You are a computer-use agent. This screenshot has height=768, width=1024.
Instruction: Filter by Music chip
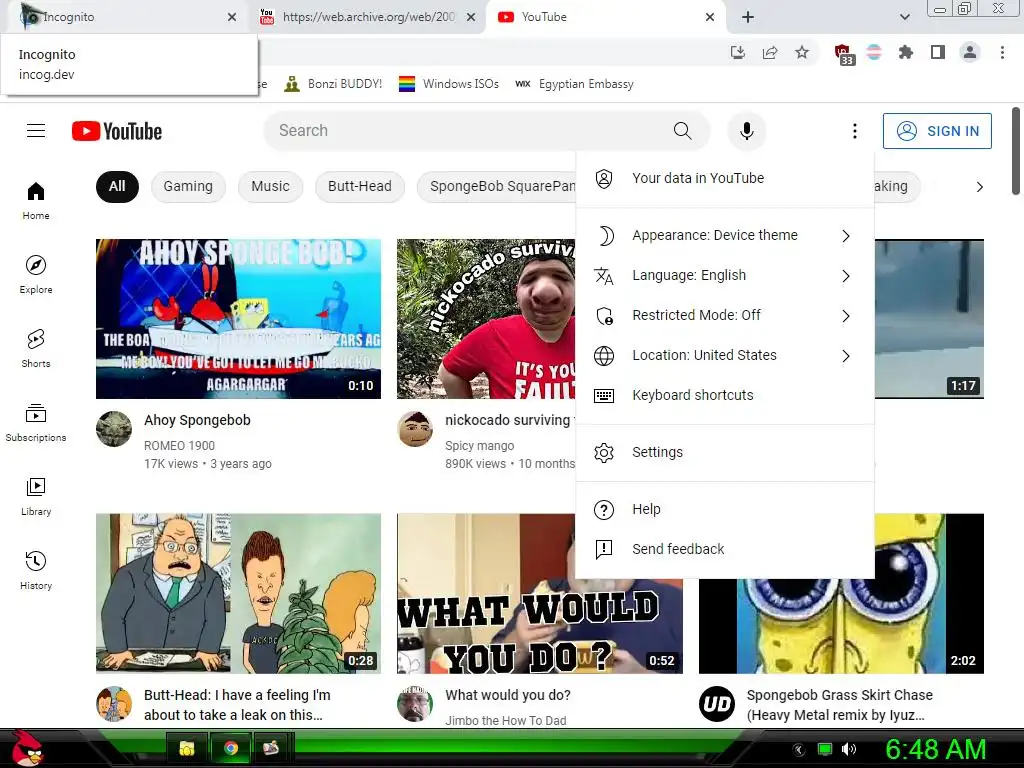[270, 186]
